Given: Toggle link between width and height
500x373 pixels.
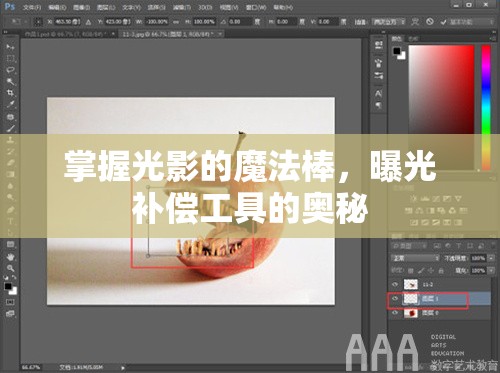Looking at the screenshot, I should click(x=176, y=22).
